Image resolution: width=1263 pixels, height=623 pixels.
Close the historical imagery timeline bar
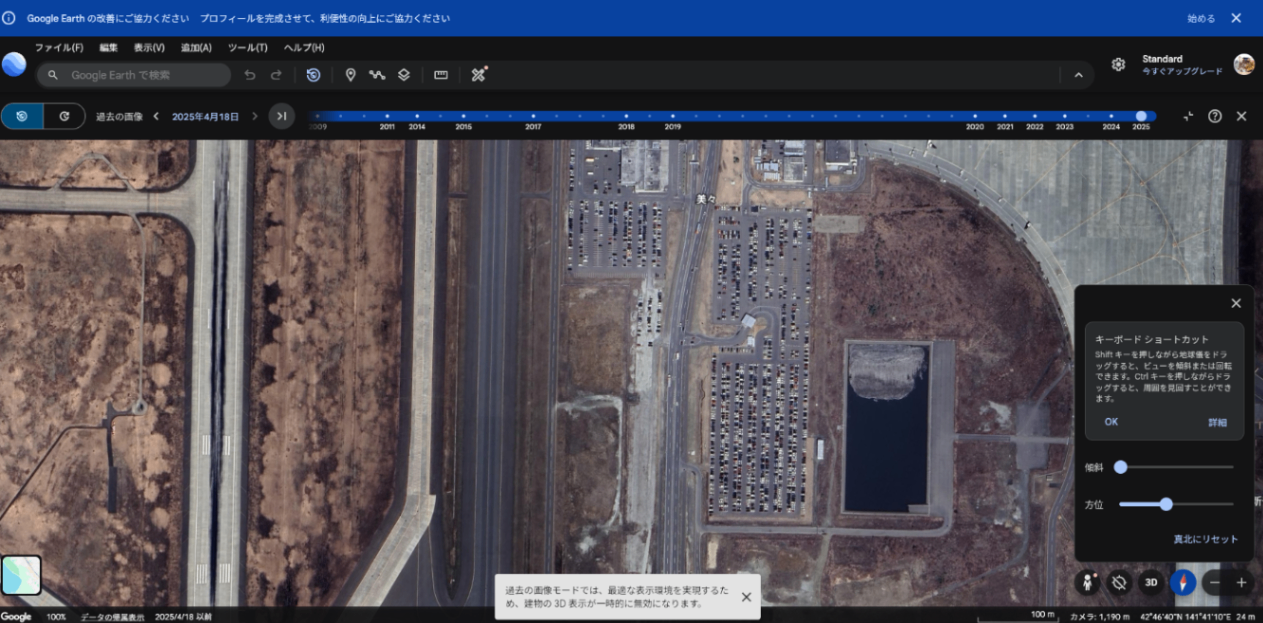pos(1242,116)
